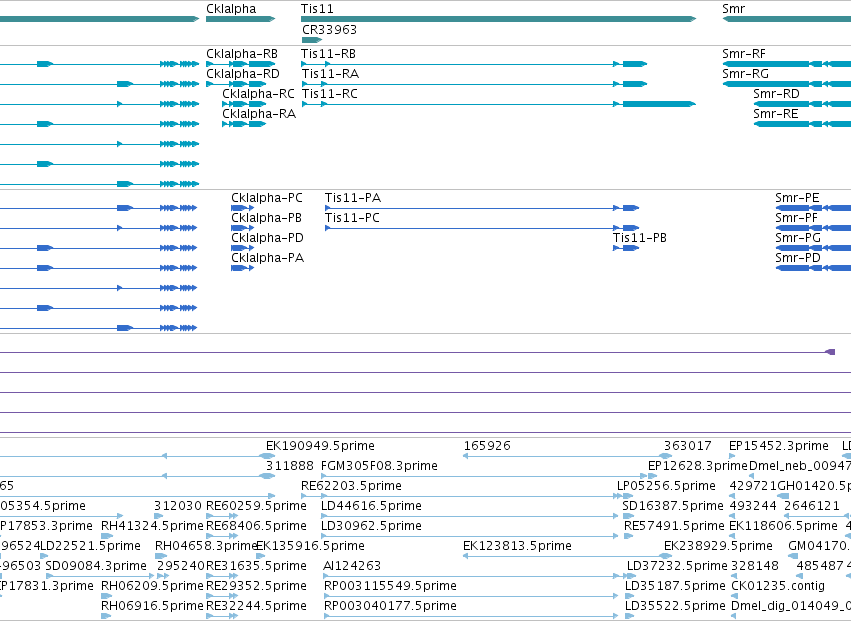Open Smr-RG transcript label
This screenshot has width=851, height=621.
pyautogui.click(x=746, y=74)
